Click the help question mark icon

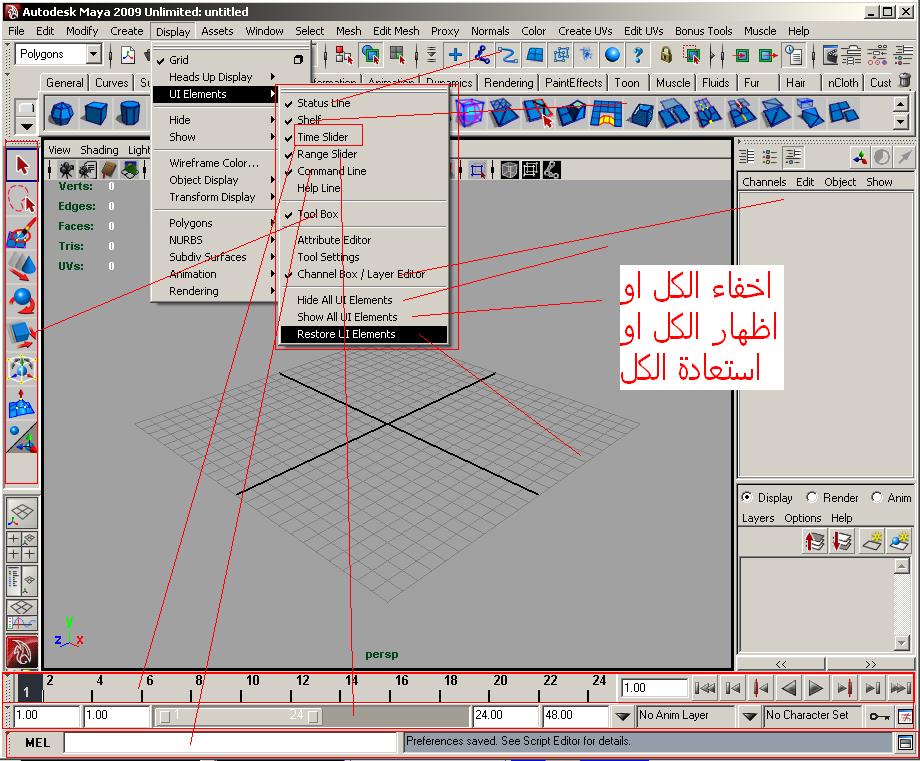point(638,55)
